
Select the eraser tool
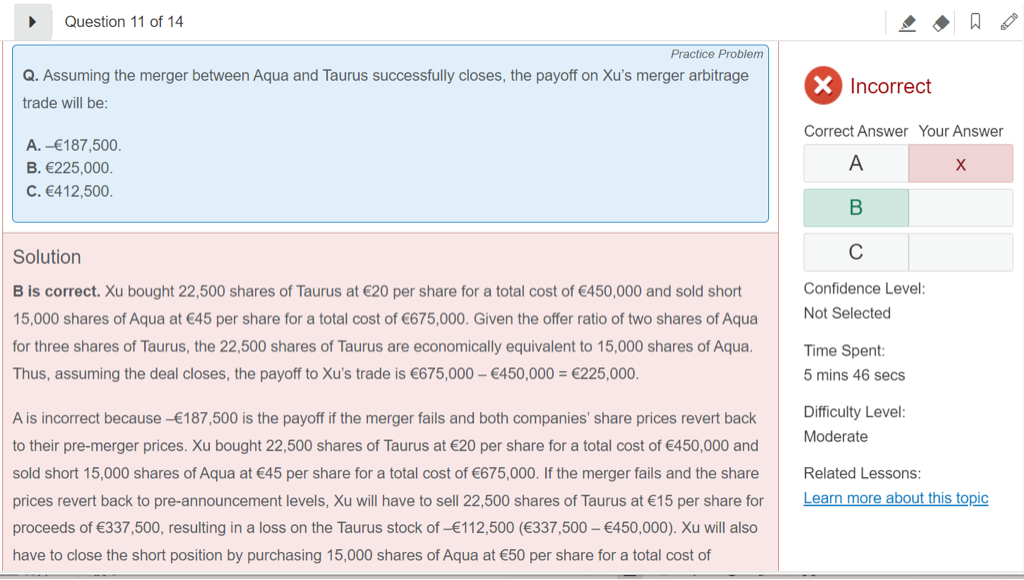[941, 22]
